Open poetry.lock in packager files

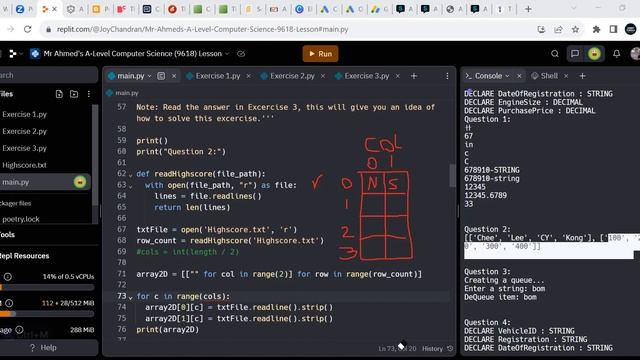coord(21,219)
